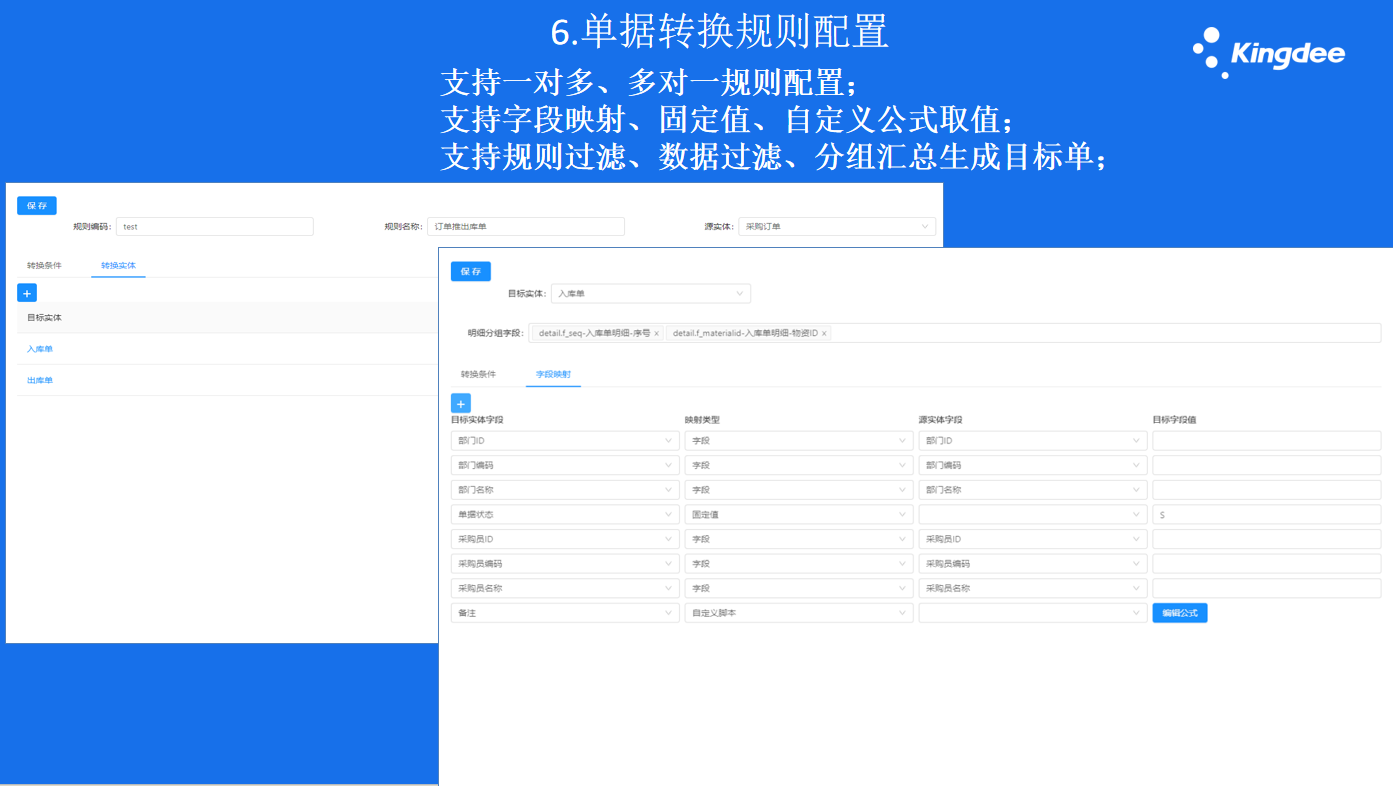This screenshot has height=786, width=1393.
Task: Click 保存 button above the 目标实体 dropdown
Action: click(471, 271)
